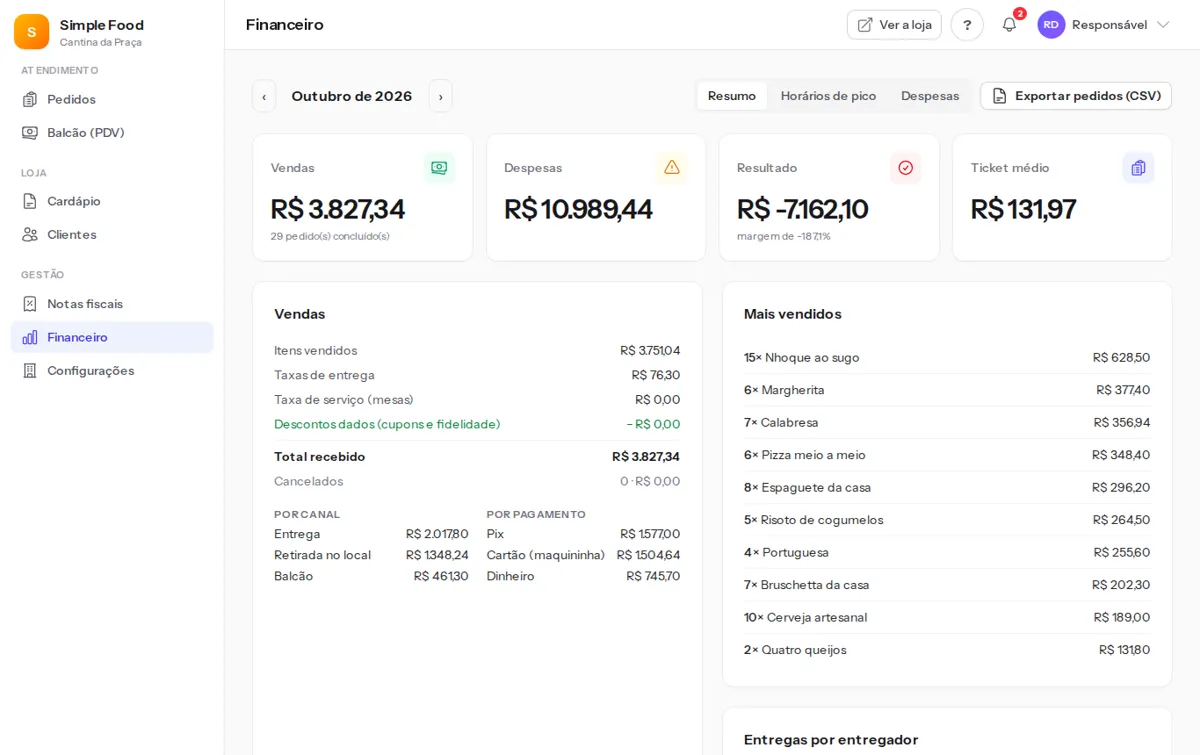Click the Despesas warning triangle icon
The width and height of the screenshot is (1200, 755).
(x=672, y=168)
